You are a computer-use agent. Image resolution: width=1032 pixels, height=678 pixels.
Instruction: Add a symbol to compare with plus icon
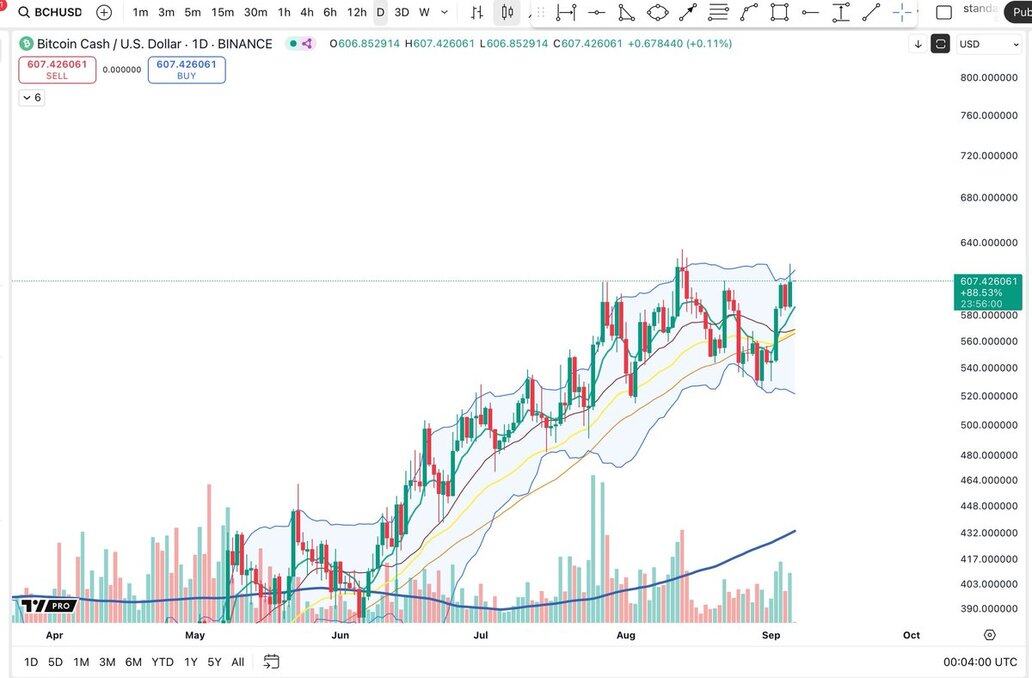tap(104, 12)
